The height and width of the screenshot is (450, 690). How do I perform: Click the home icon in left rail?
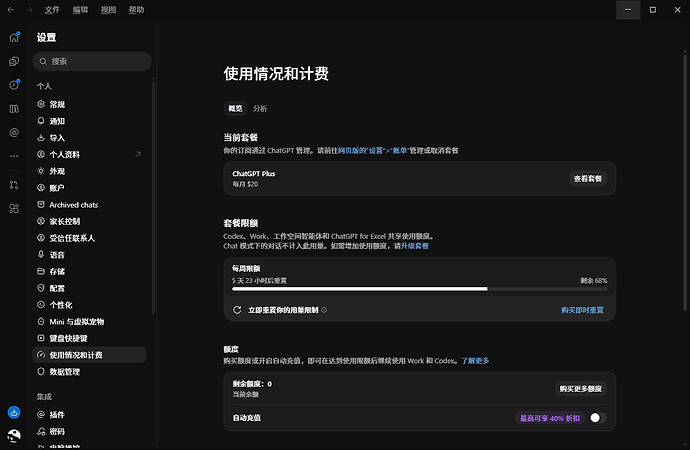[14, 37]
